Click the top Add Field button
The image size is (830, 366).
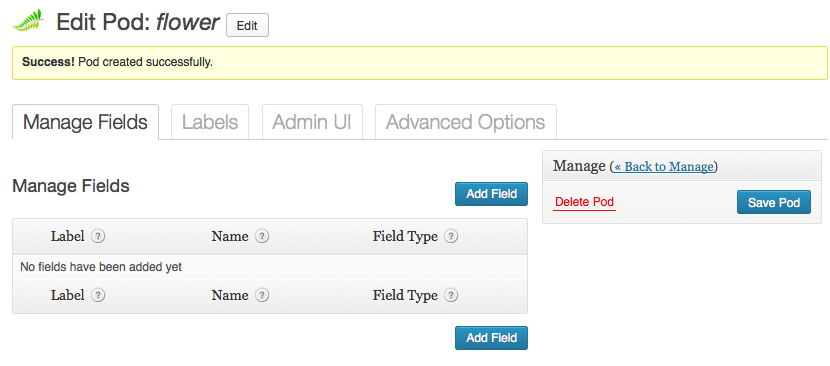click(x=491, y=194)
